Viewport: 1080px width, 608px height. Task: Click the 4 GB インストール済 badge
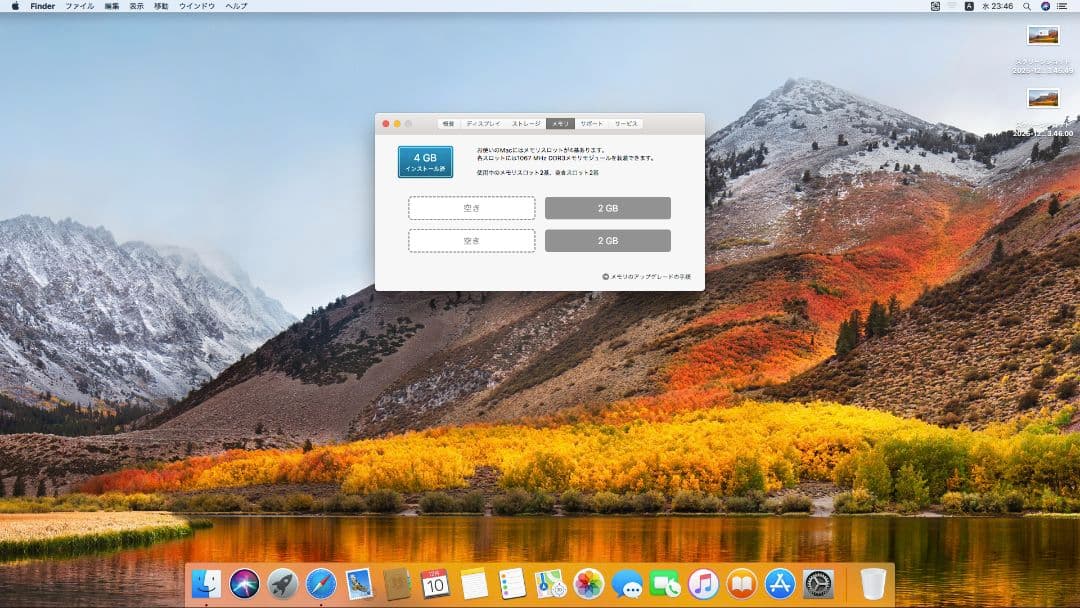[x=425, y=162]
